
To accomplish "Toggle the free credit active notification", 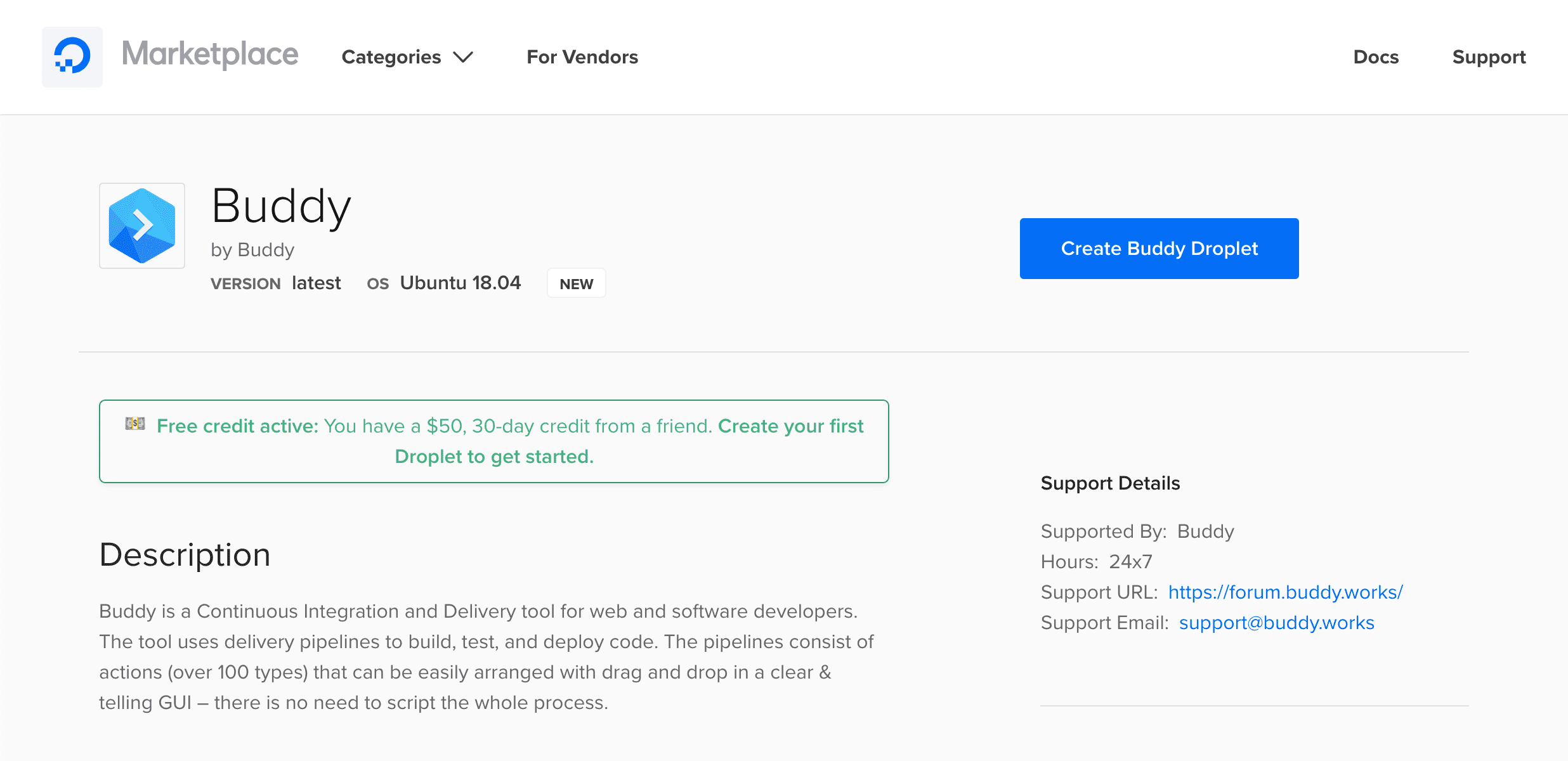I will tap(494, 440).
